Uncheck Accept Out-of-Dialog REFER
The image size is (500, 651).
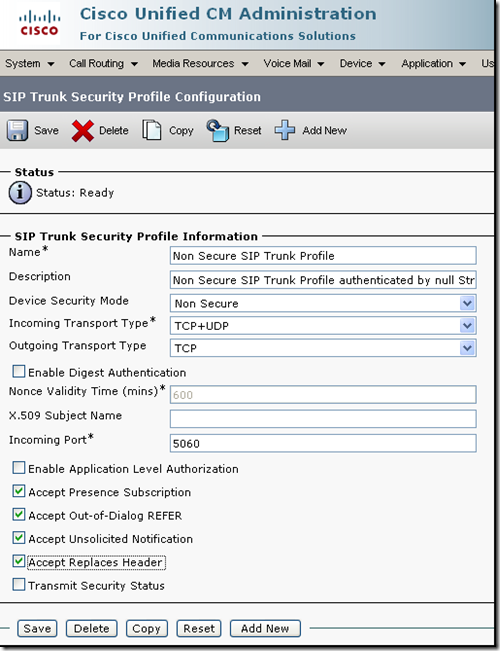[x=19, y=514]
